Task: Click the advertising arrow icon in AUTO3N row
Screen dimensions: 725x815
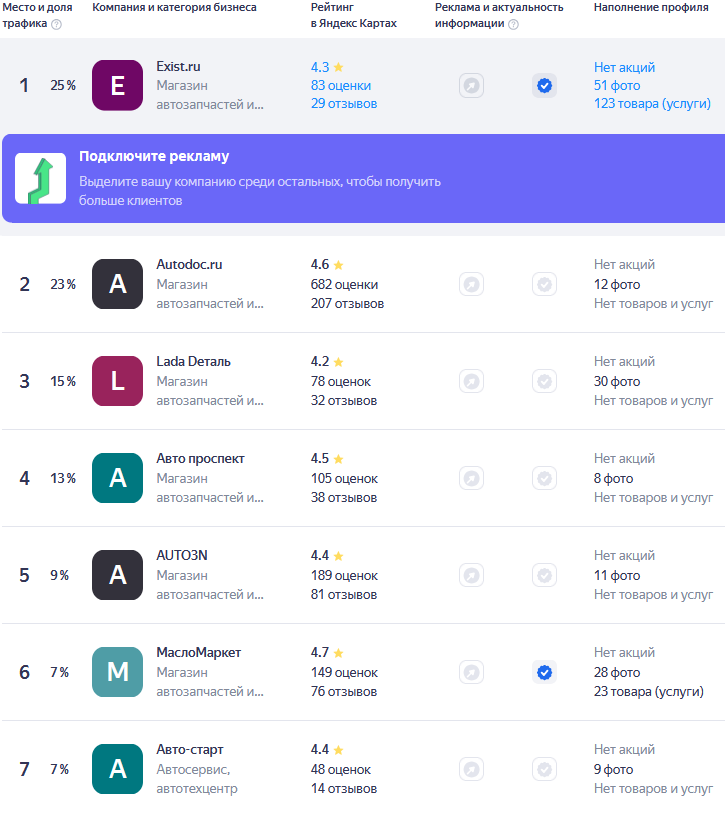Action: 471,575
